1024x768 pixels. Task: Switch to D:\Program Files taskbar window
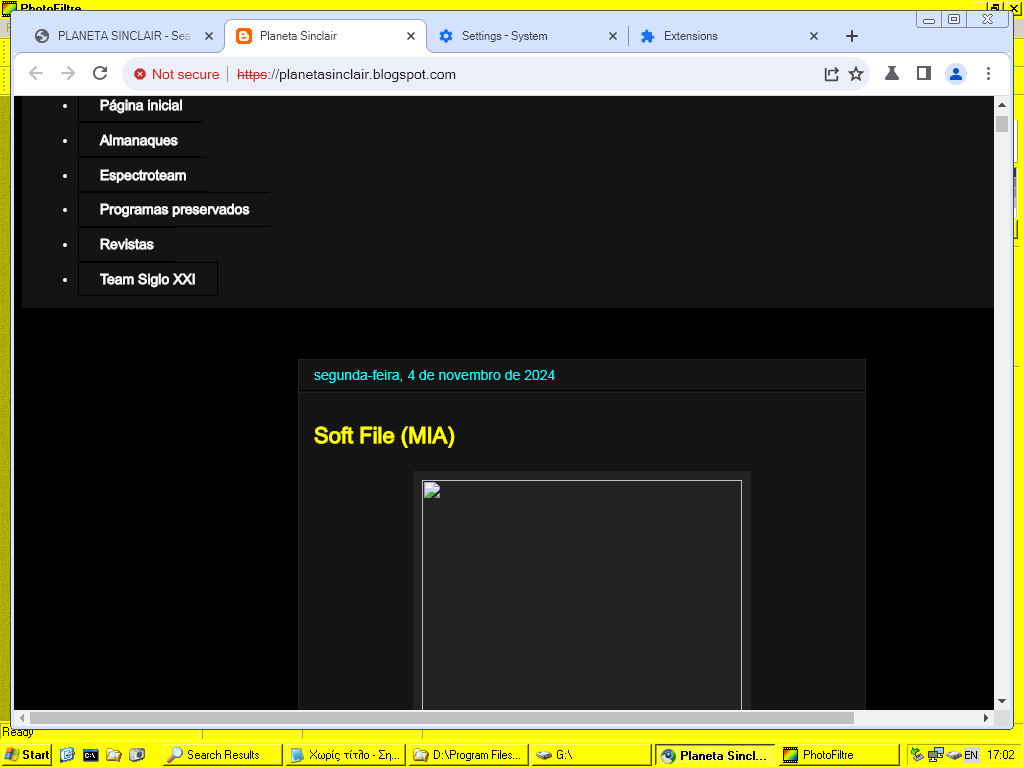tap(469, 755)
